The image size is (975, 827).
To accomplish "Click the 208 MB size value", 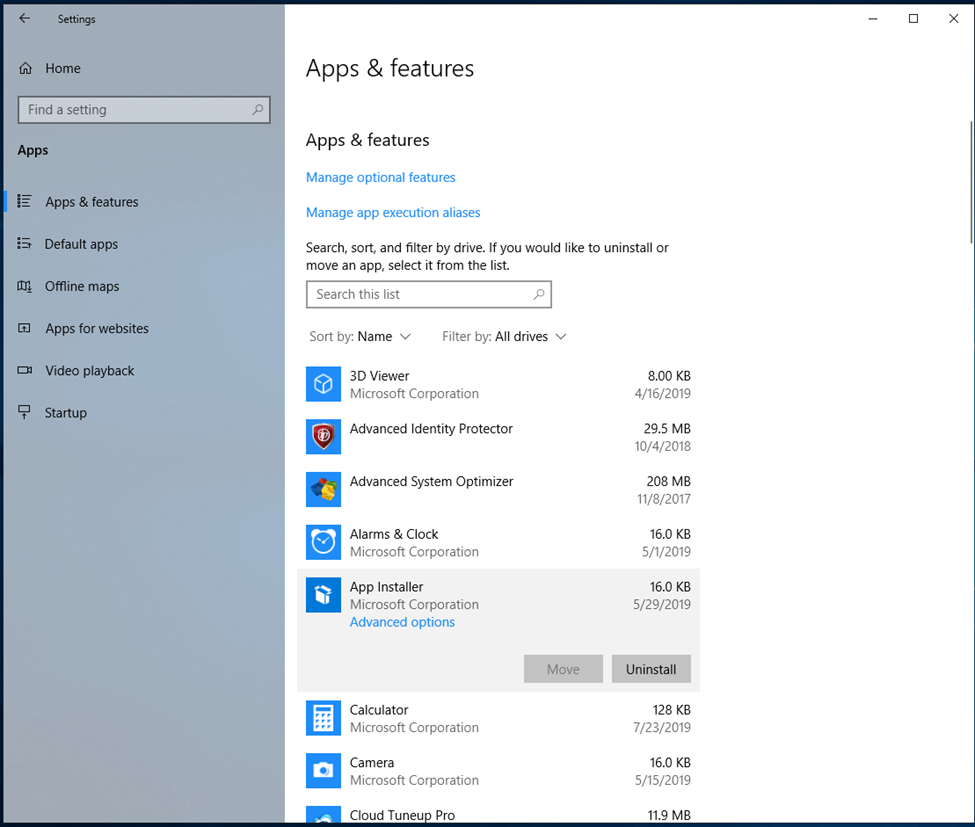I will point(668,481).
